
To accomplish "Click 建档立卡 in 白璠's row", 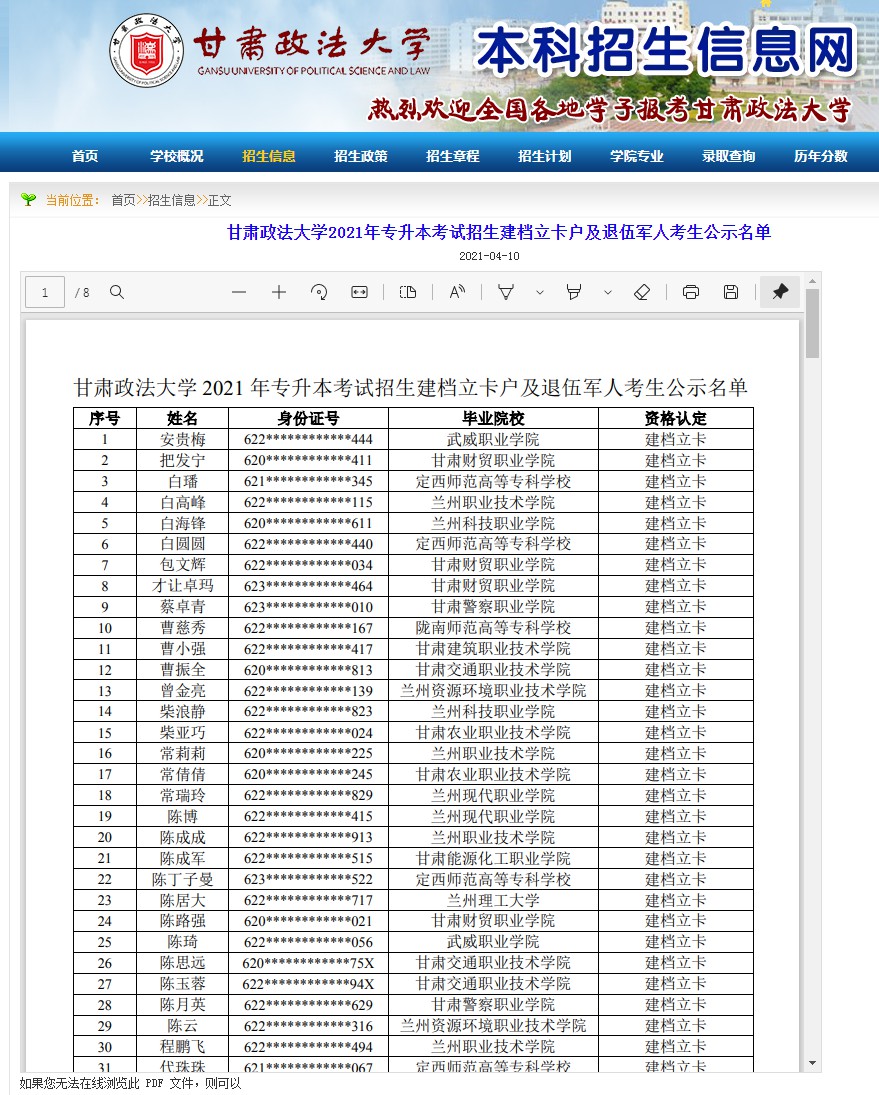I will (x=675, y=481).
